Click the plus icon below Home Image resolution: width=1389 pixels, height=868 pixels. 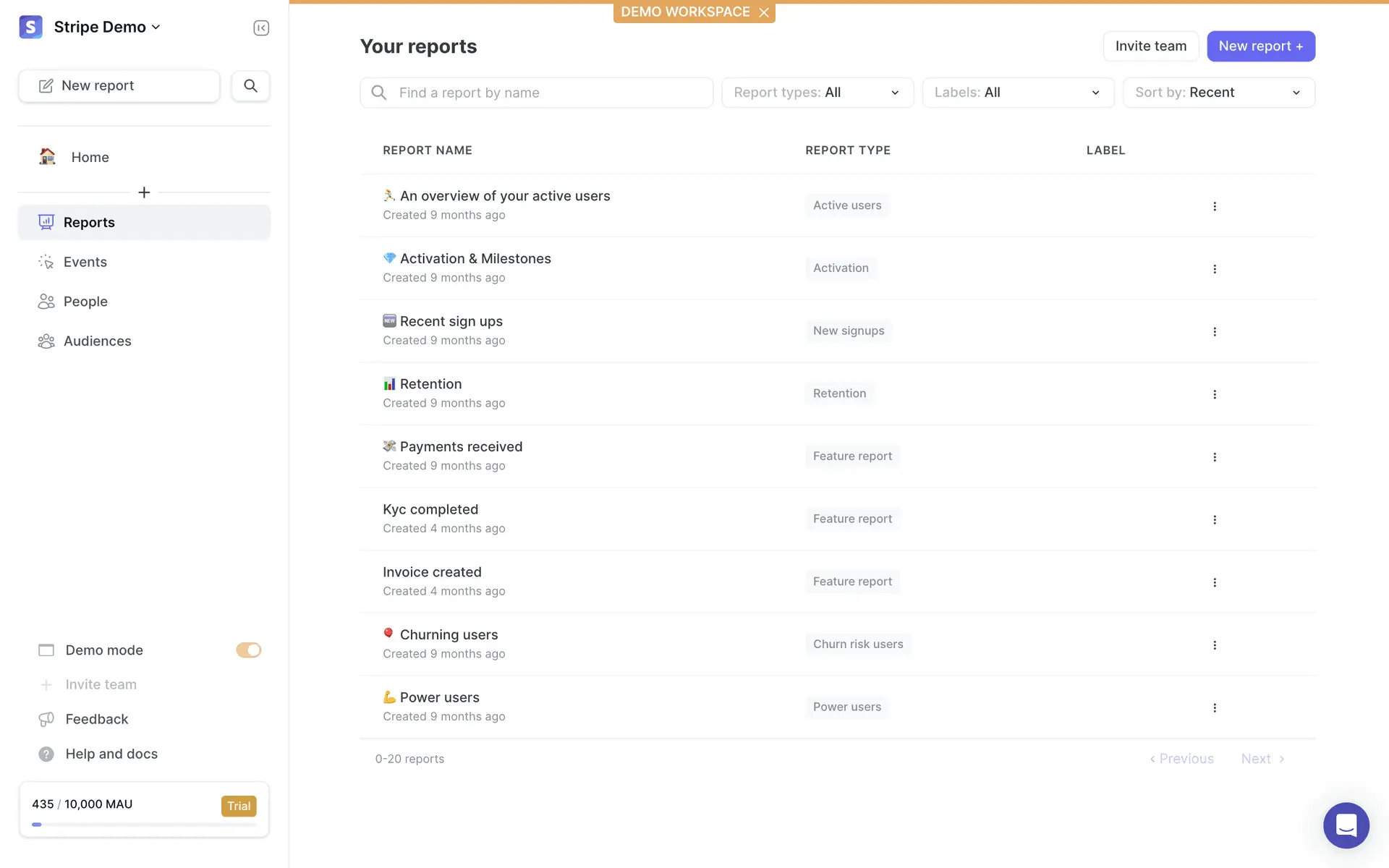144,192
